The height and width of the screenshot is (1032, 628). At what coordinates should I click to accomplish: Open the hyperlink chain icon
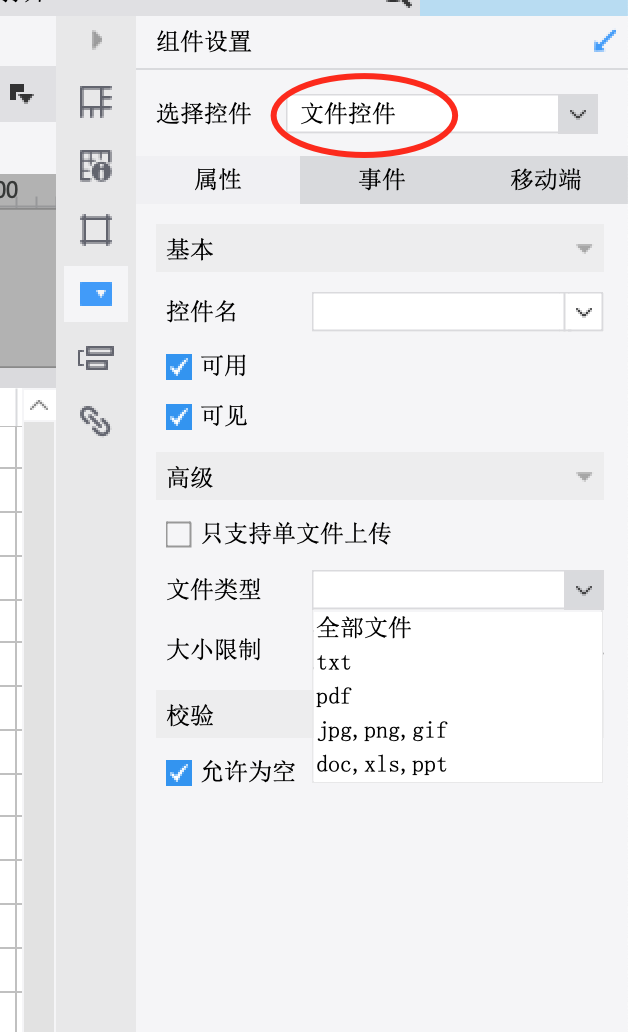(x=96, y=421)
